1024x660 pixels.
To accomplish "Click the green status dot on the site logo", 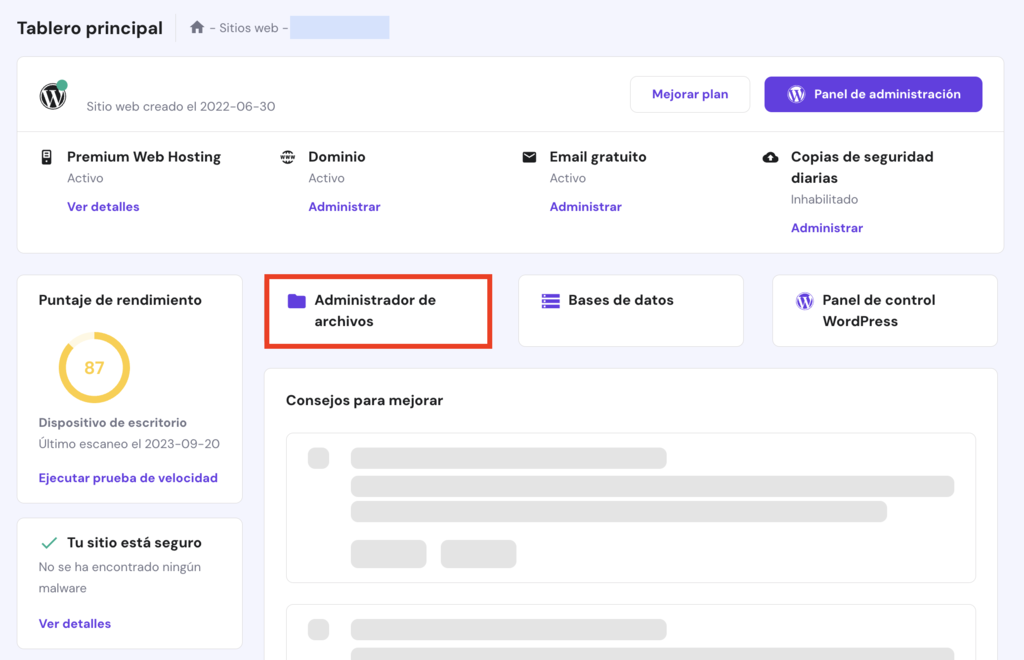I will click(61, 85).
